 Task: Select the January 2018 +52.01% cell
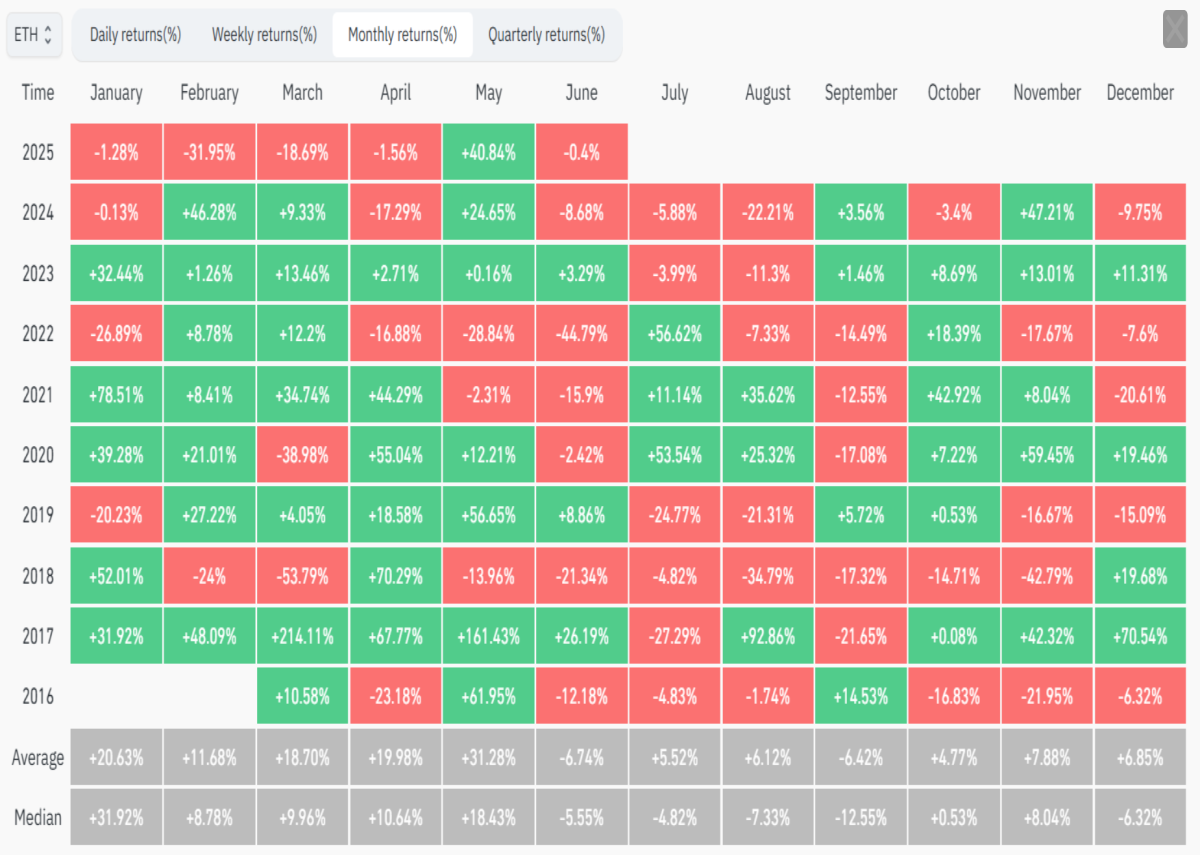(x=116, y=576)
